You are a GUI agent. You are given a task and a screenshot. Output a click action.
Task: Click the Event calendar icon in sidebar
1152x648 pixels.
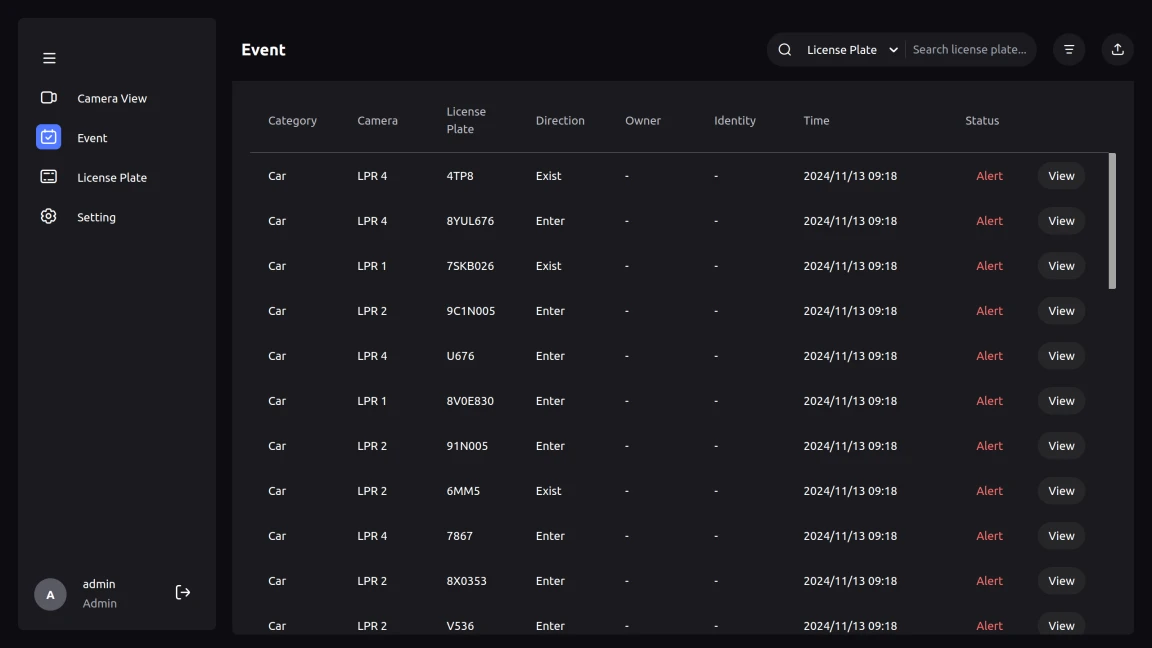[48, 137]
